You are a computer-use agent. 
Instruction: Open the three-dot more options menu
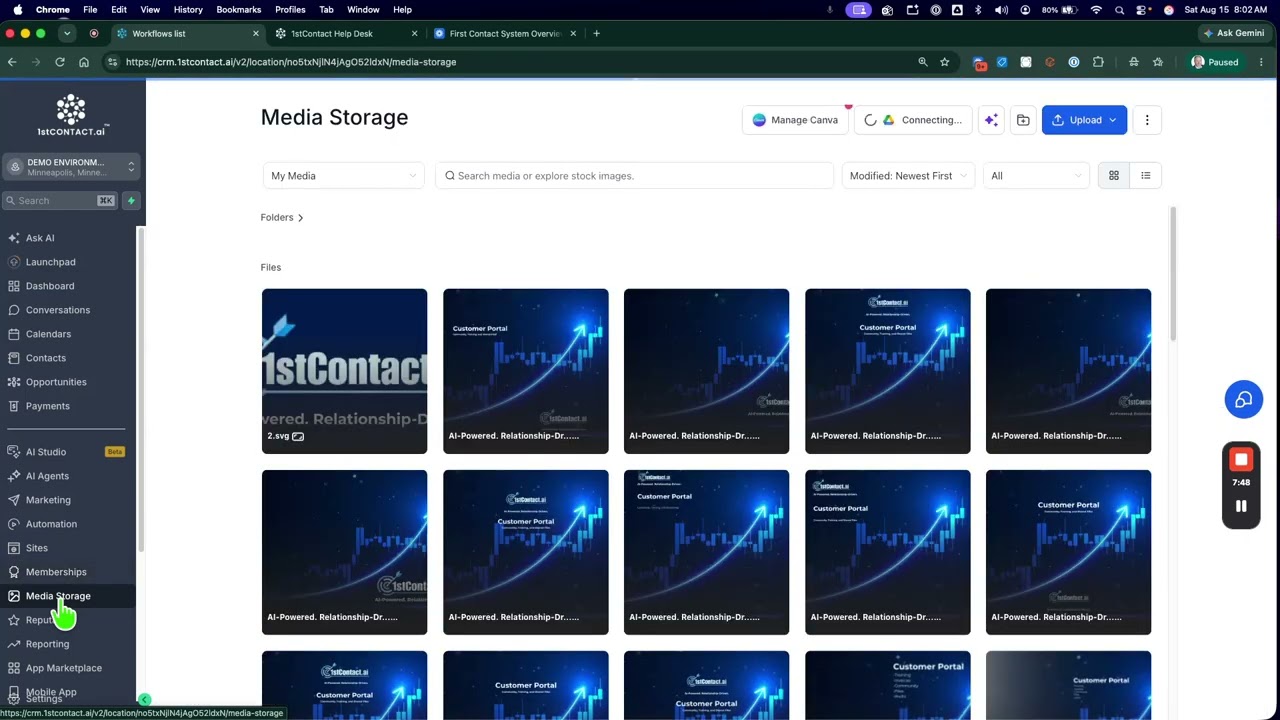click(1147, 120)
